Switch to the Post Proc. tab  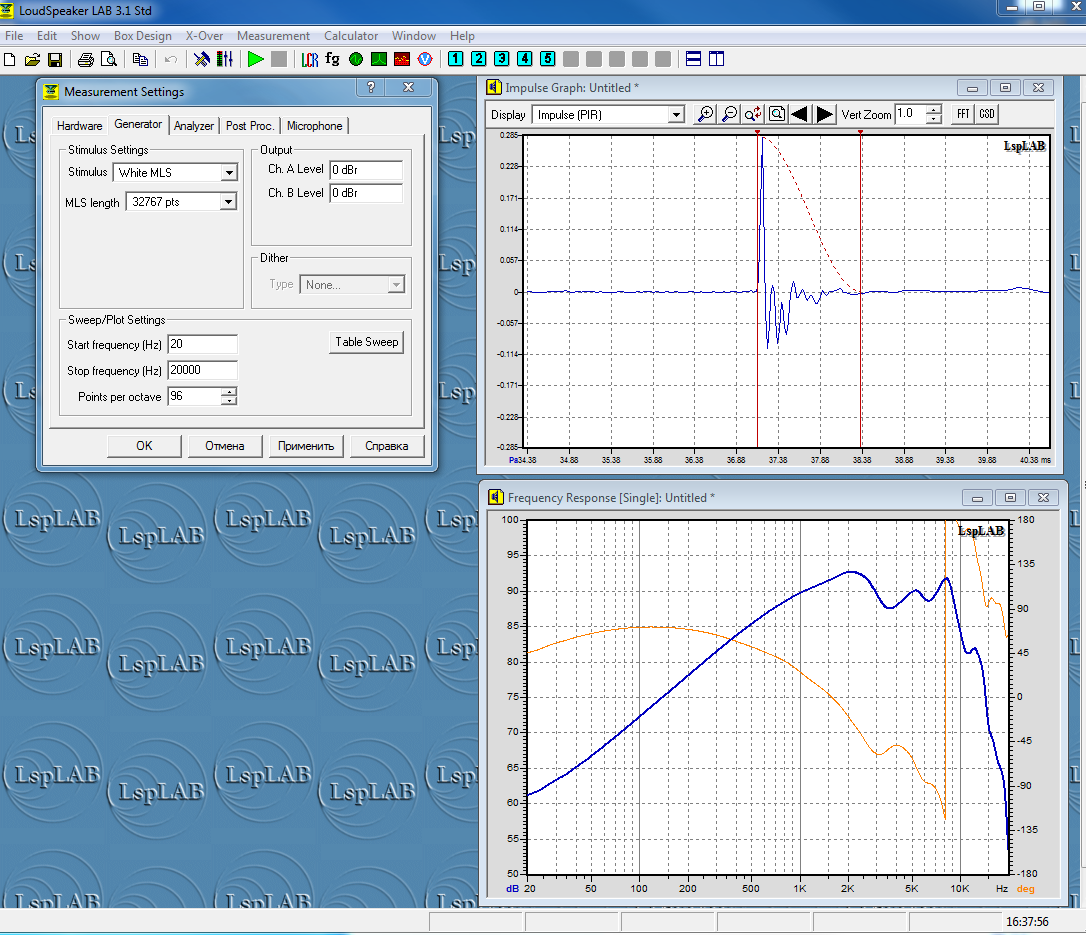[x=249, y=126]
